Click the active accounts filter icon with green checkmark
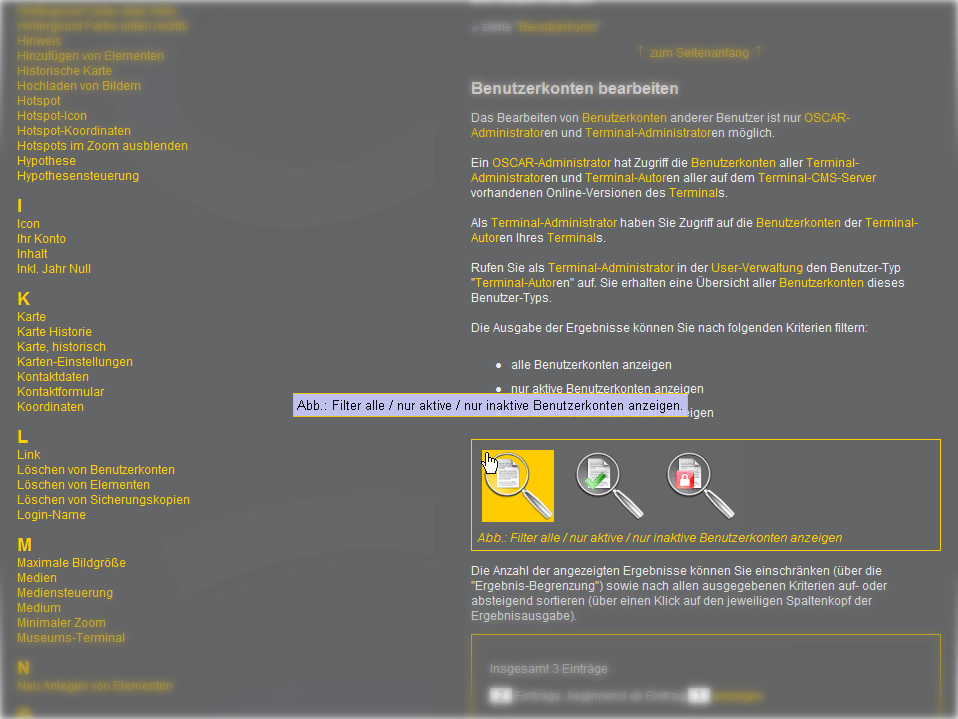Image resolution: width=958 pixels, height=719 pixels. pos(609,485)
